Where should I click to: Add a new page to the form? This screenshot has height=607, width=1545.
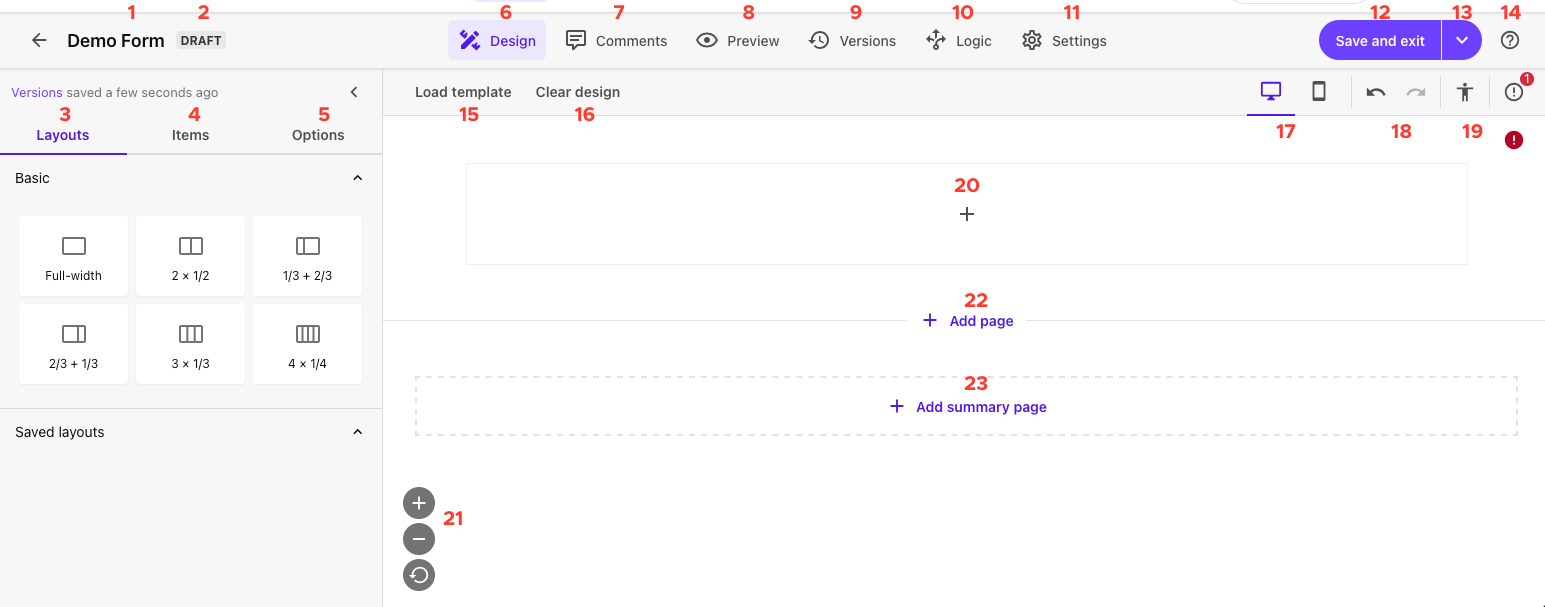[x=967, y=320]
